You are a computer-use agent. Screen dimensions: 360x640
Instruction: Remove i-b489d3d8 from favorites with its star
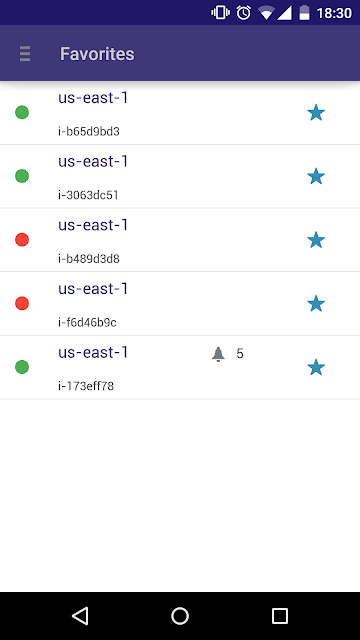pos(316,240)
